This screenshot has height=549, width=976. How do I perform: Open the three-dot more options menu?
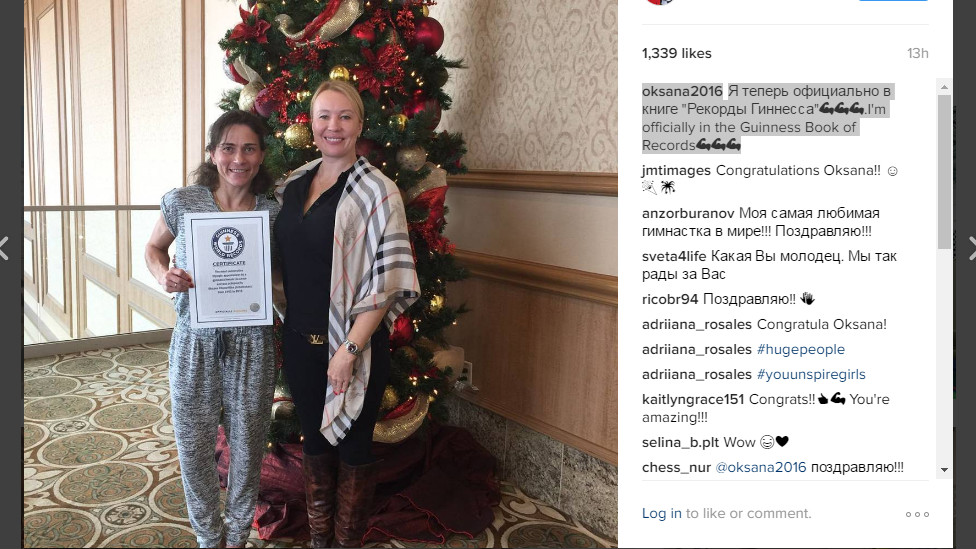[917, 514]
